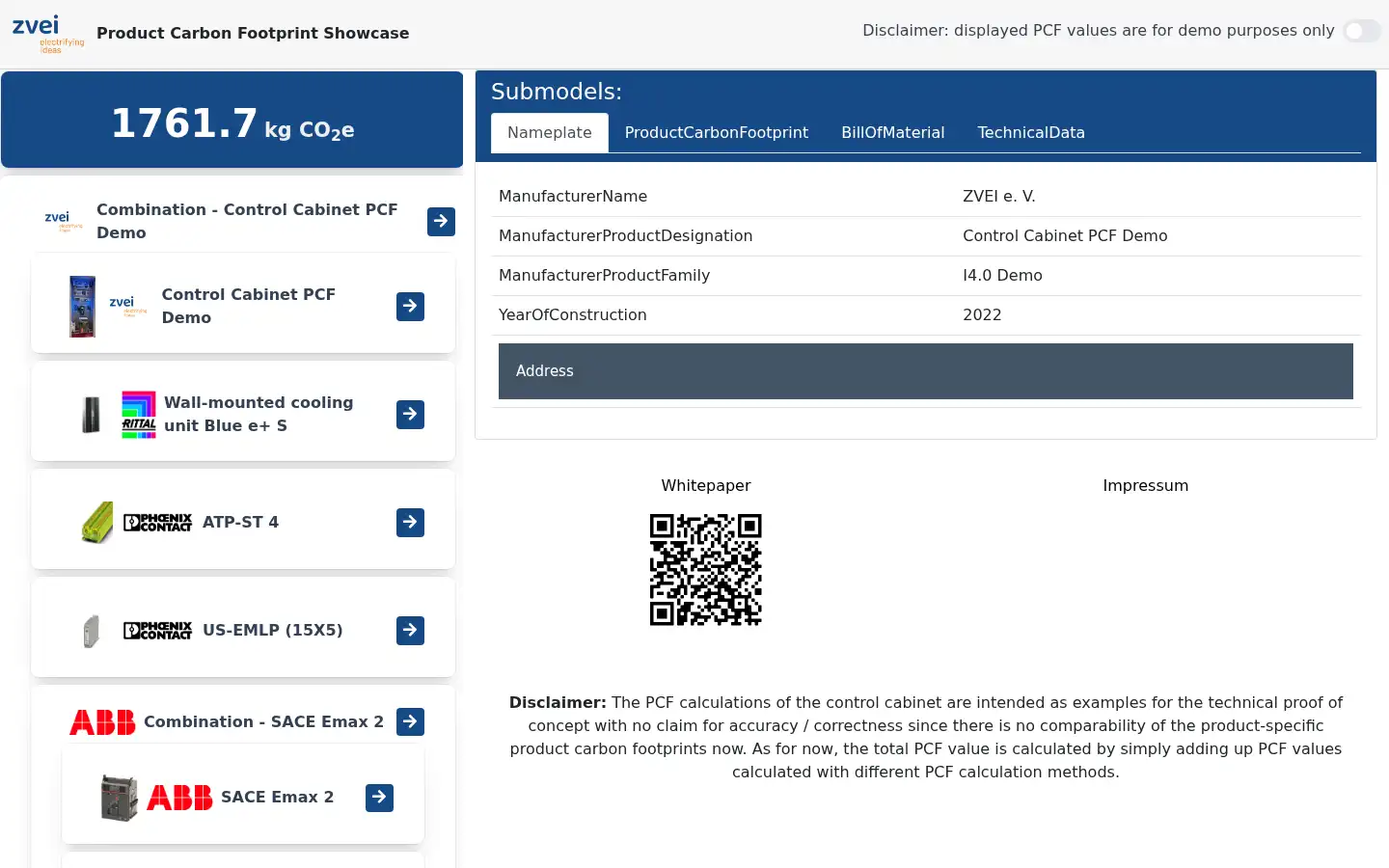
Task: Click the Submodels heading
Action: 557,93
